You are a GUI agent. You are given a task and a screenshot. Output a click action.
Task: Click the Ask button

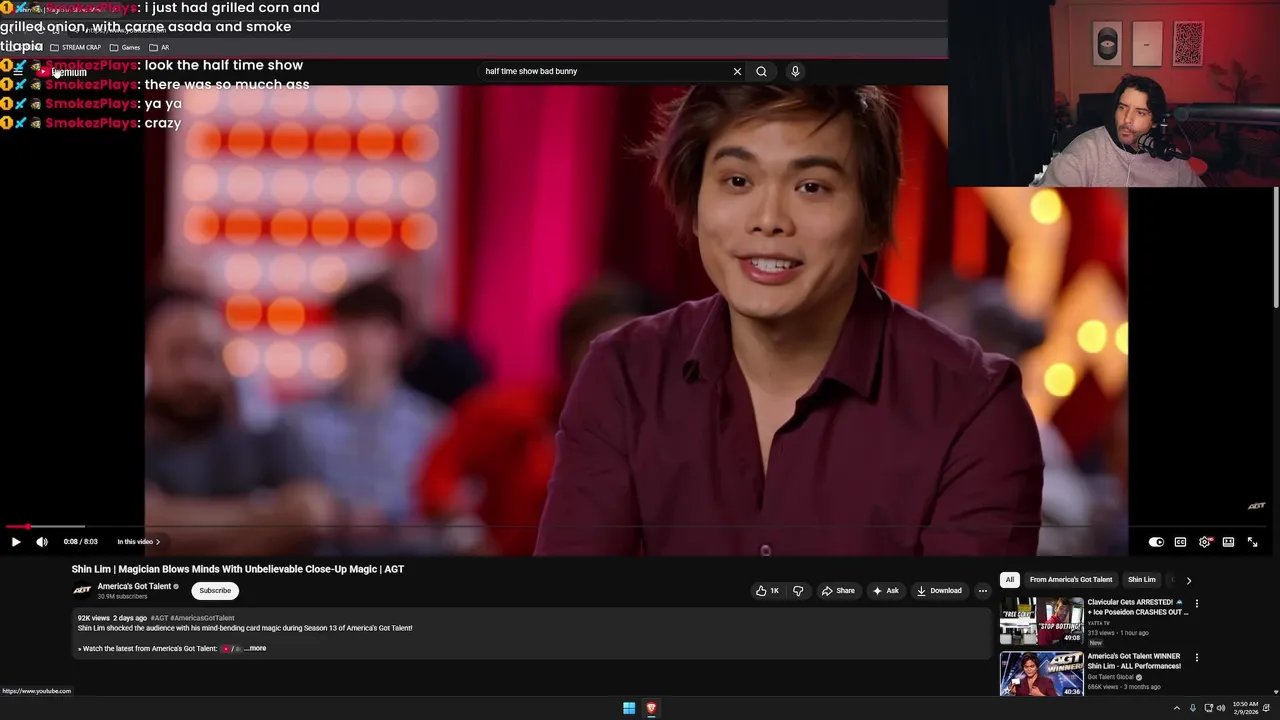(885, 591)
